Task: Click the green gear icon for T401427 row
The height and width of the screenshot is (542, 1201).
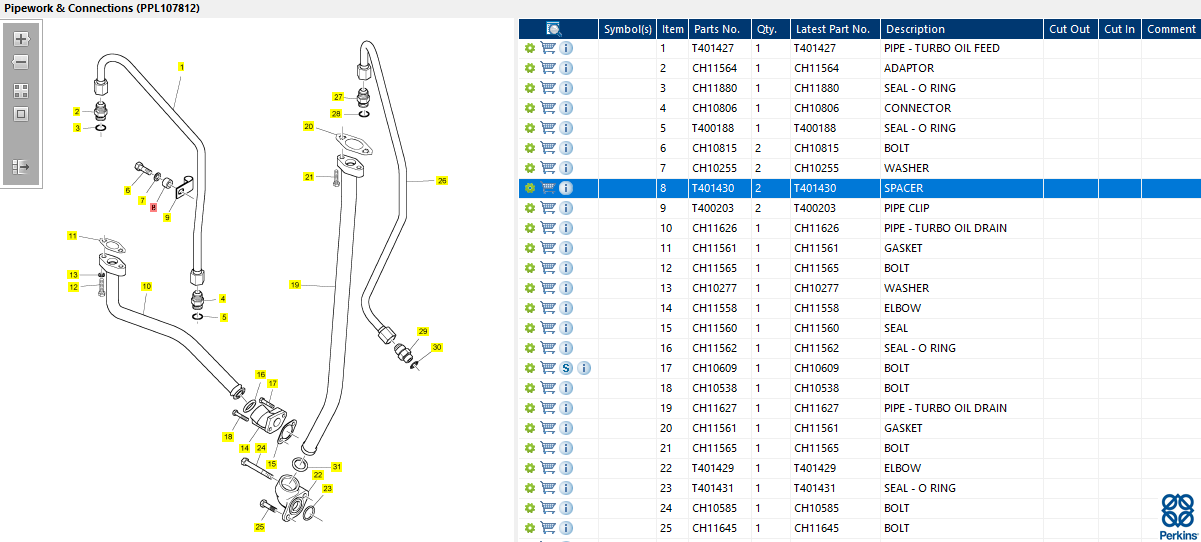Action: click(x=530, y=48)
